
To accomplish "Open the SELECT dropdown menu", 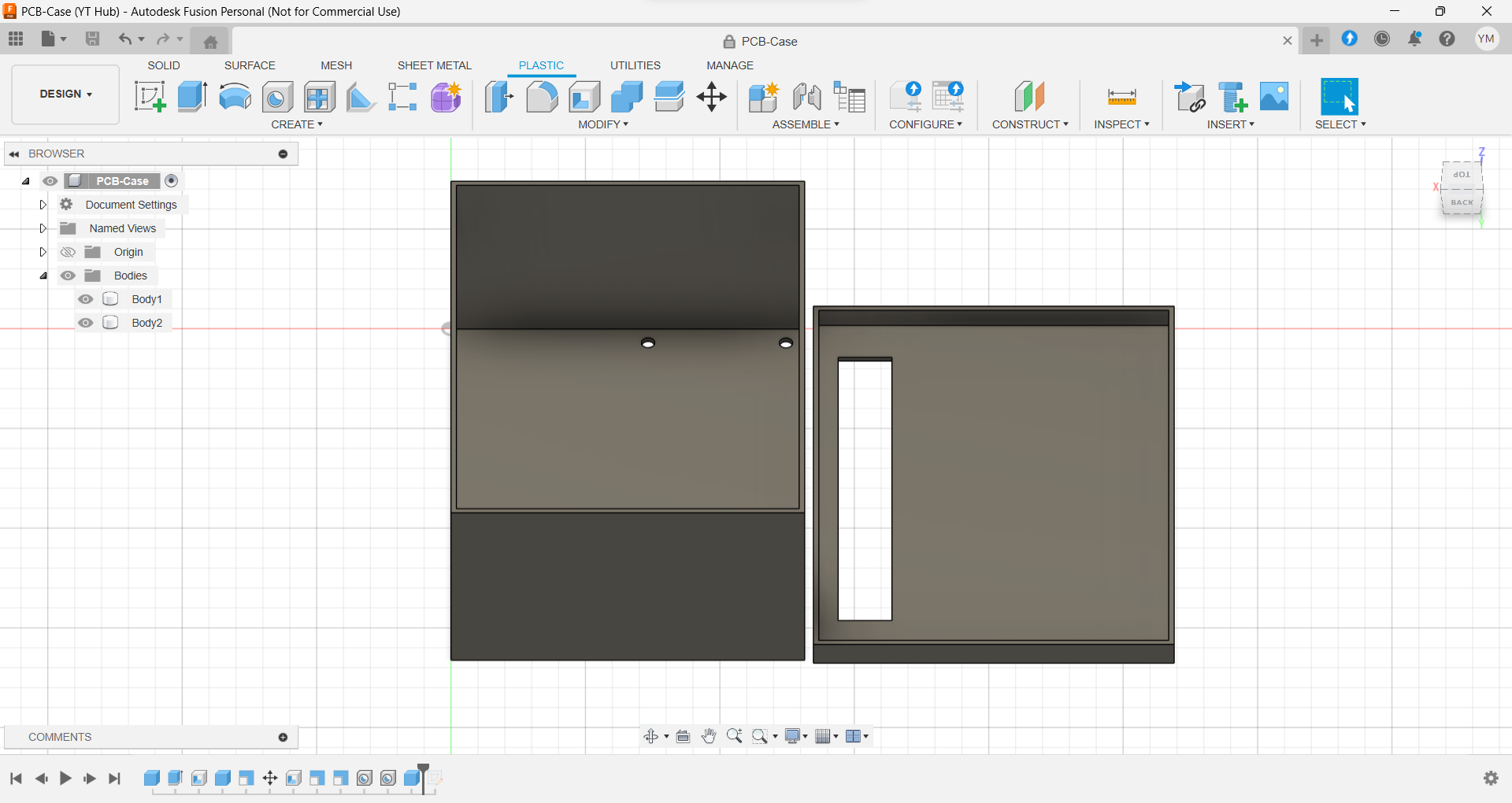I will click(1340, 124).
